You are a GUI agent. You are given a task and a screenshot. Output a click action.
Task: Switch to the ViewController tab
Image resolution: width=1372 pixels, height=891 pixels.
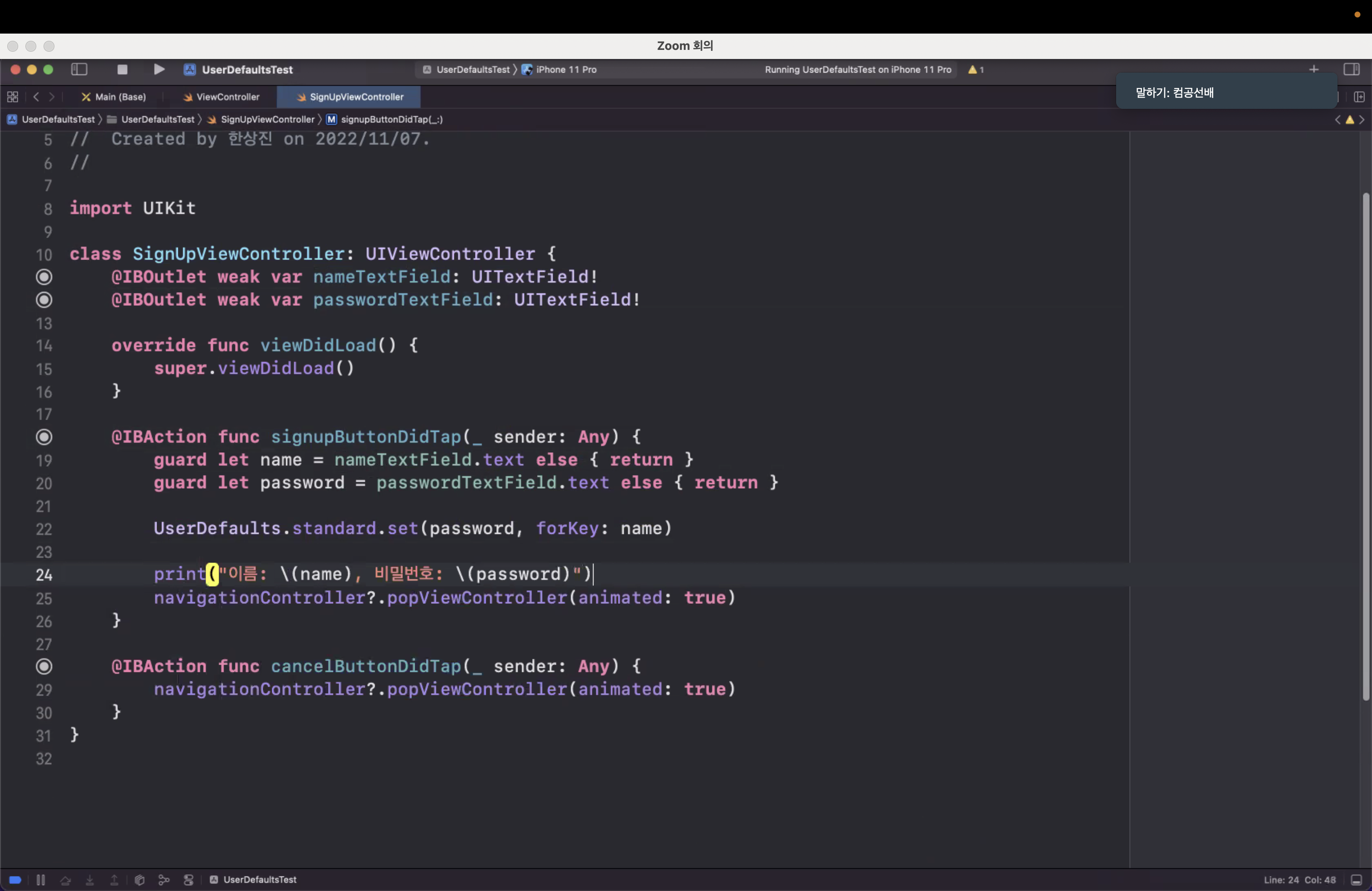(221, 97)
